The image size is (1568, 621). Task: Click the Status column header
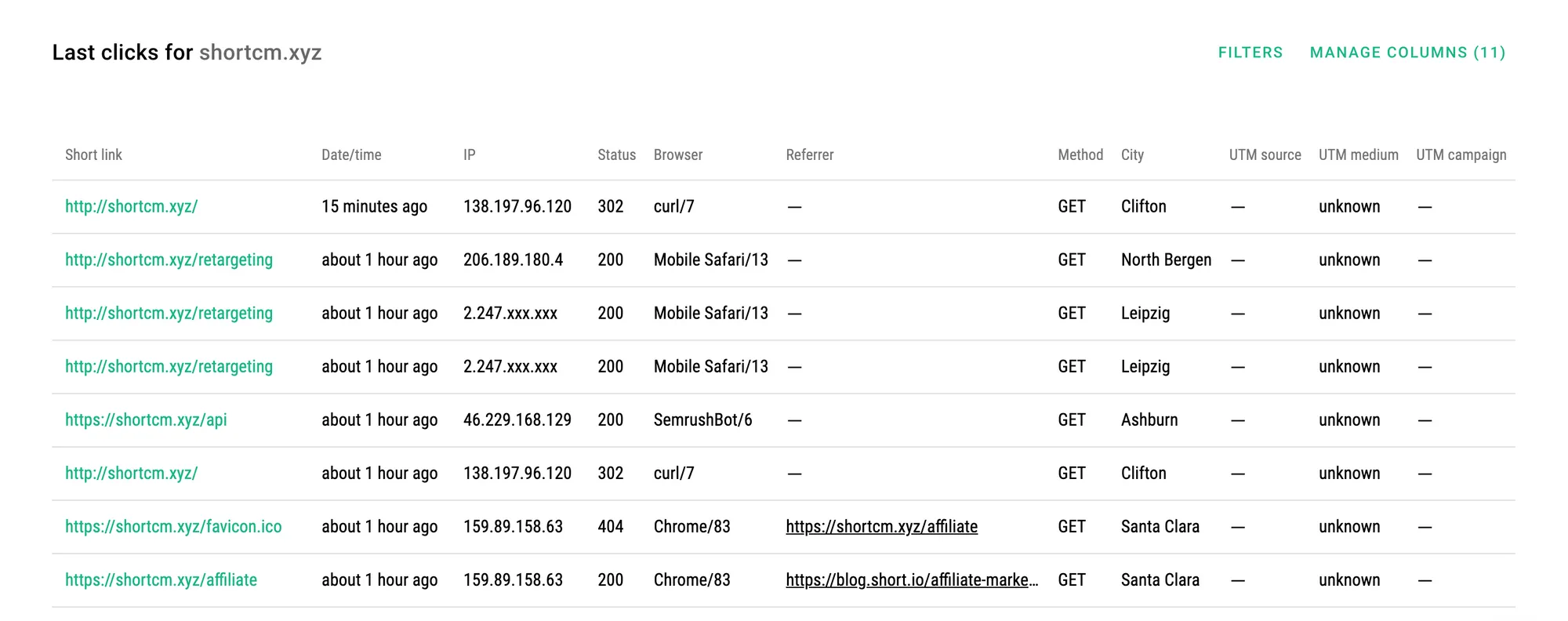tap(616, 154)
